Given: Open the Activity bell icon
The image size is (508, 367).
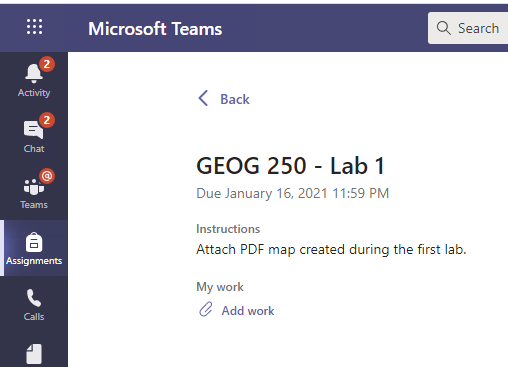Looking at the screenshot, I should [x=34, y=73].
